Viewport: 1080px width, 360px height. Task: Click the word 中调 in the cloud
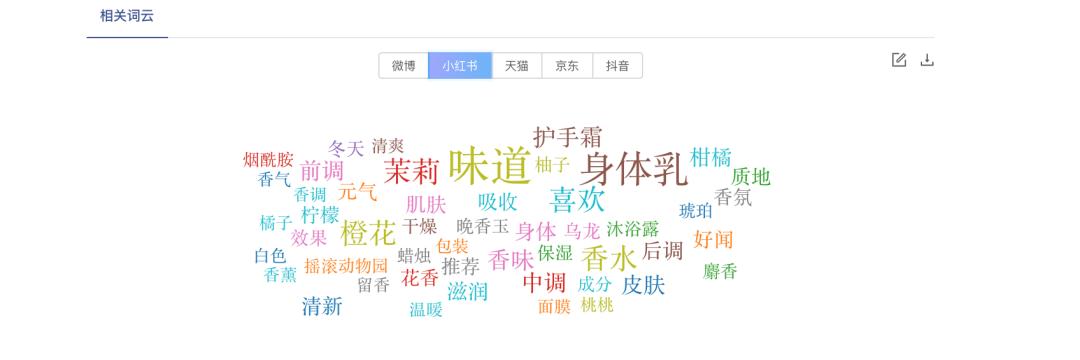(x=544, y=283)
